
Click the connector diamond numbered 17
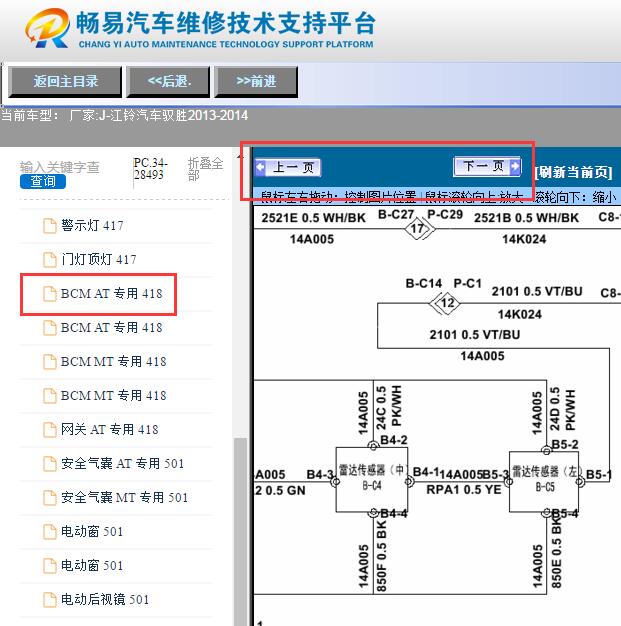pyautogui.click(x=417, y=229)
